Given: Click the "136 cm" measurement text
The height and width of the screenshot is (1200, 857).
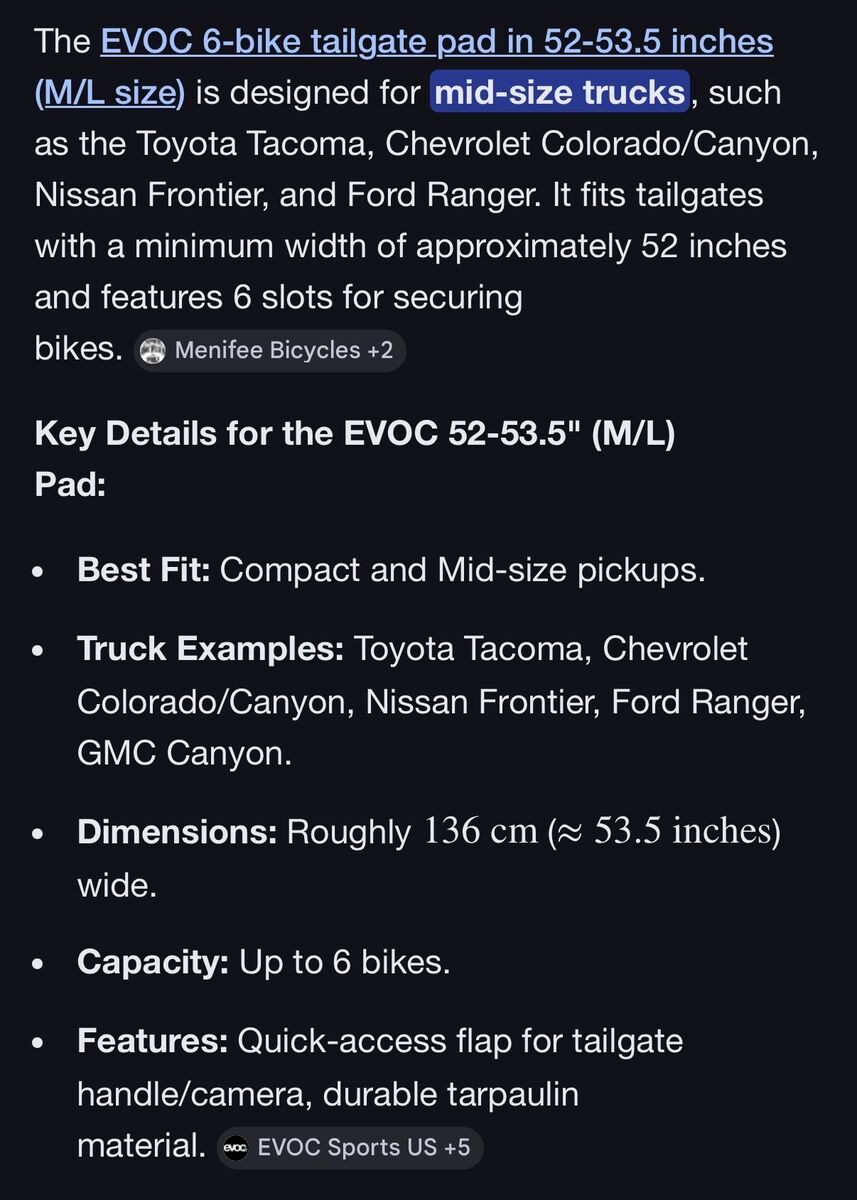Looking at the screenshot, I should point(481,832).
